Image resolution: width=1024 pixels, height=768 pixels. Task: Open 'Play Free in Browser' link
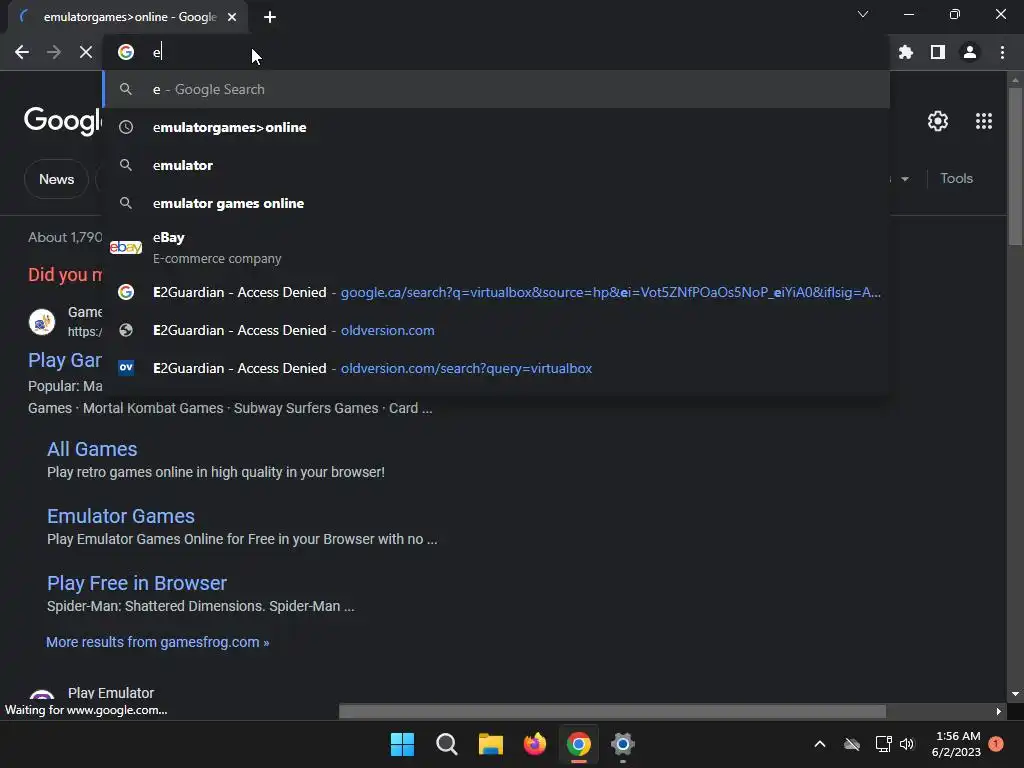[x=137, y=583]
